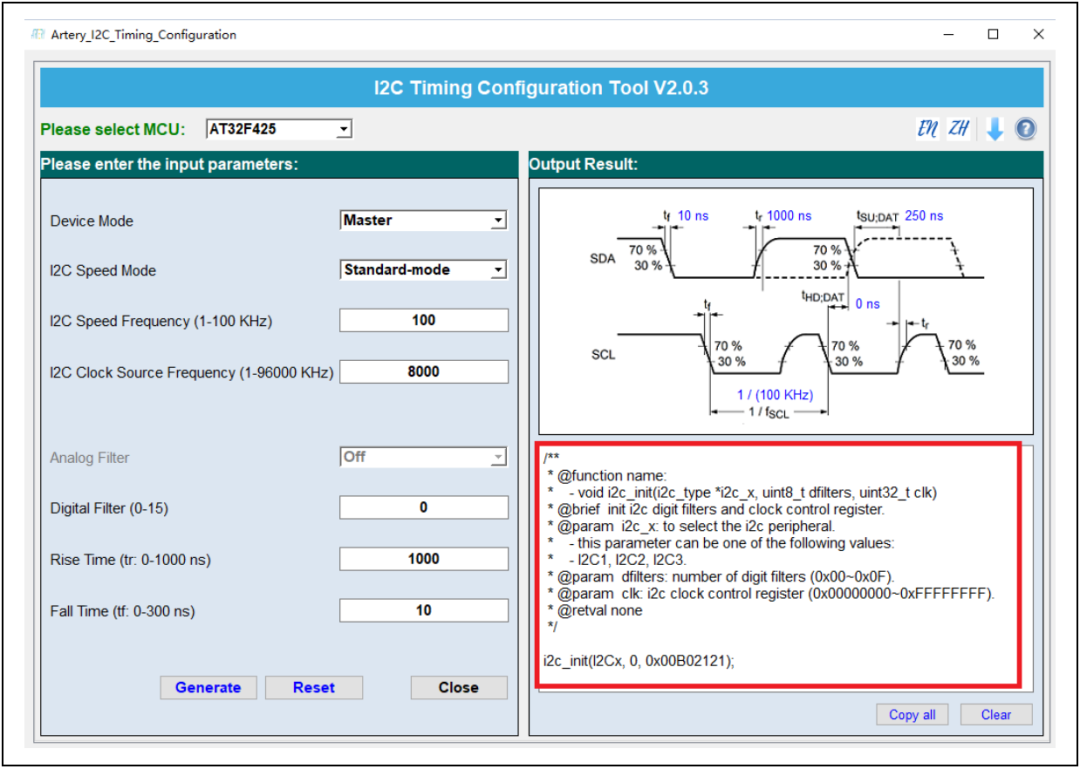Open help via the question mark icon

click(1025, 129)
